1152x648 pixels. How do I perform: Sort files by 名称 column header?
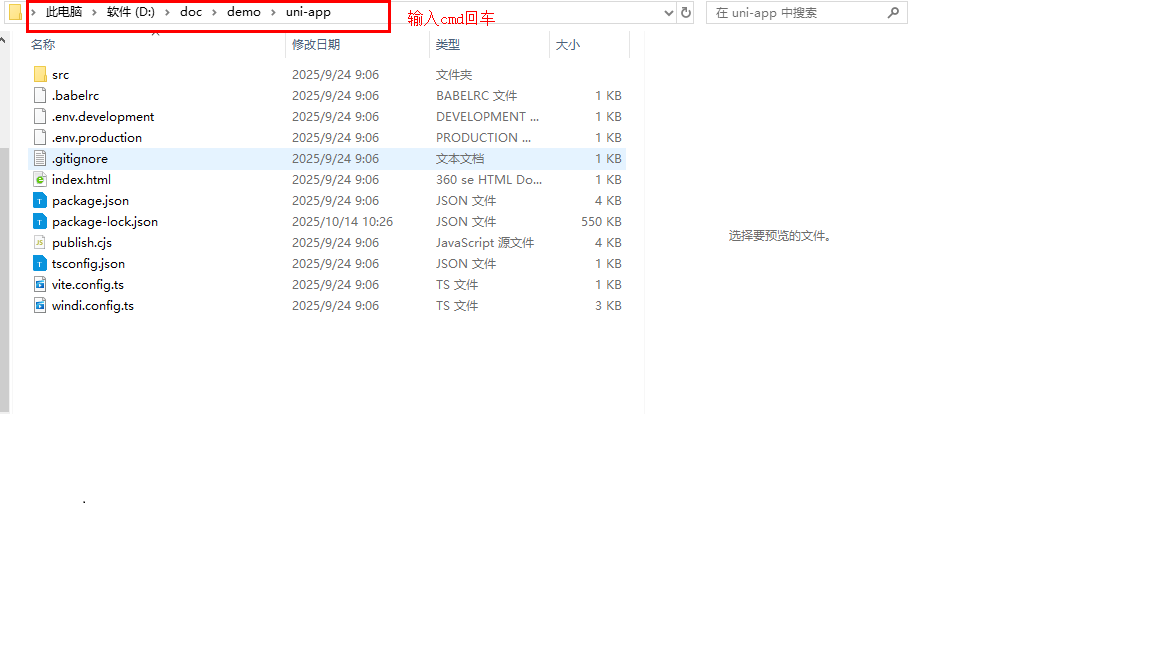click(x=43, y=45)
